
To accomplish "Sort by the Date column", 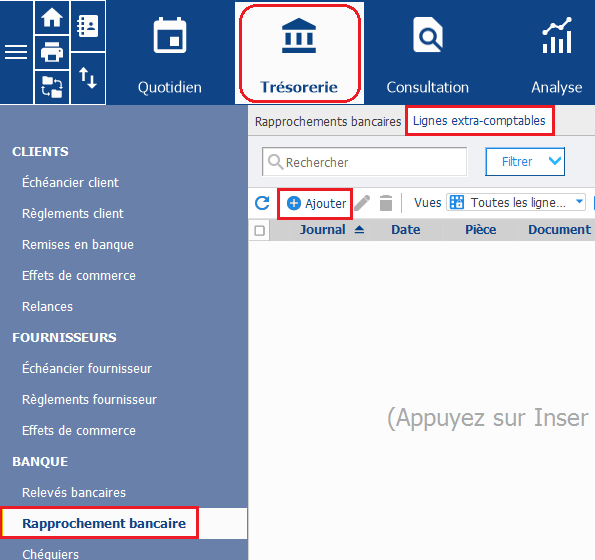I will click(x=406, y=230).
